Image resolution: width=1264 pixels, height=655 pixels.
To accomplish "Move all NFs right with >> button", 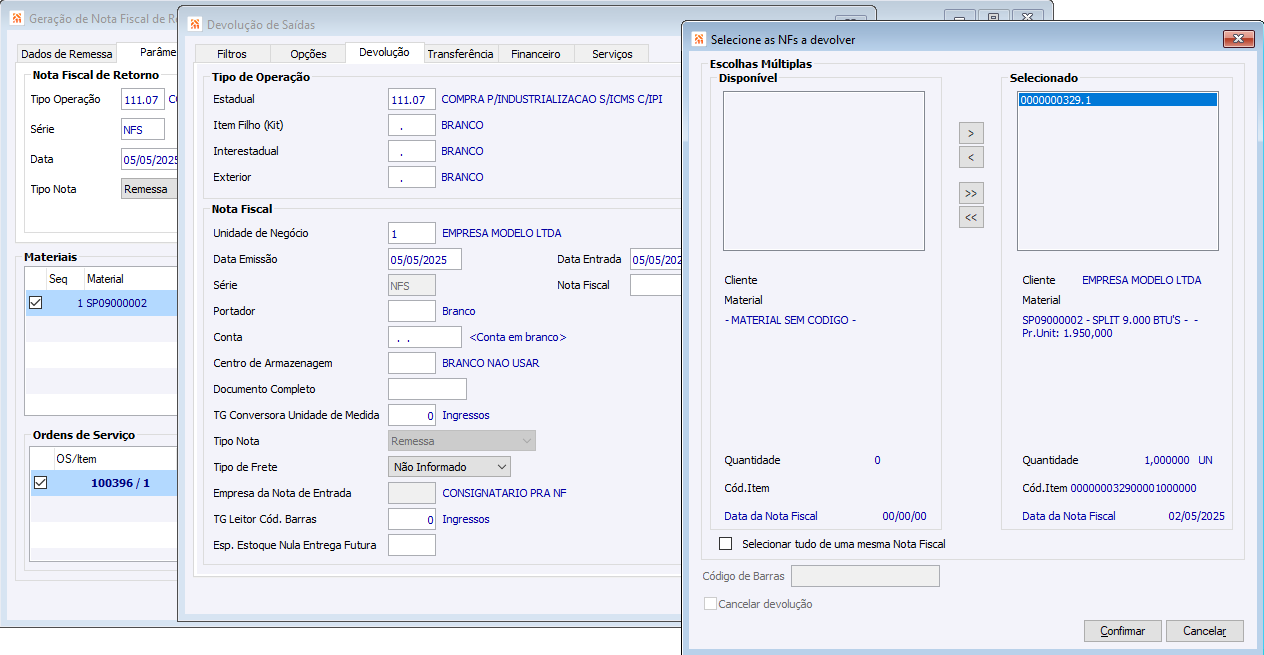I will (x=971, y=193).
